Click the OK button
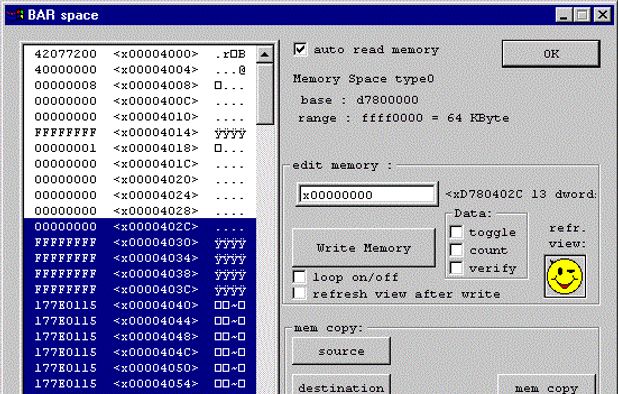Screen dimensions: 618x394 [551, 54]
